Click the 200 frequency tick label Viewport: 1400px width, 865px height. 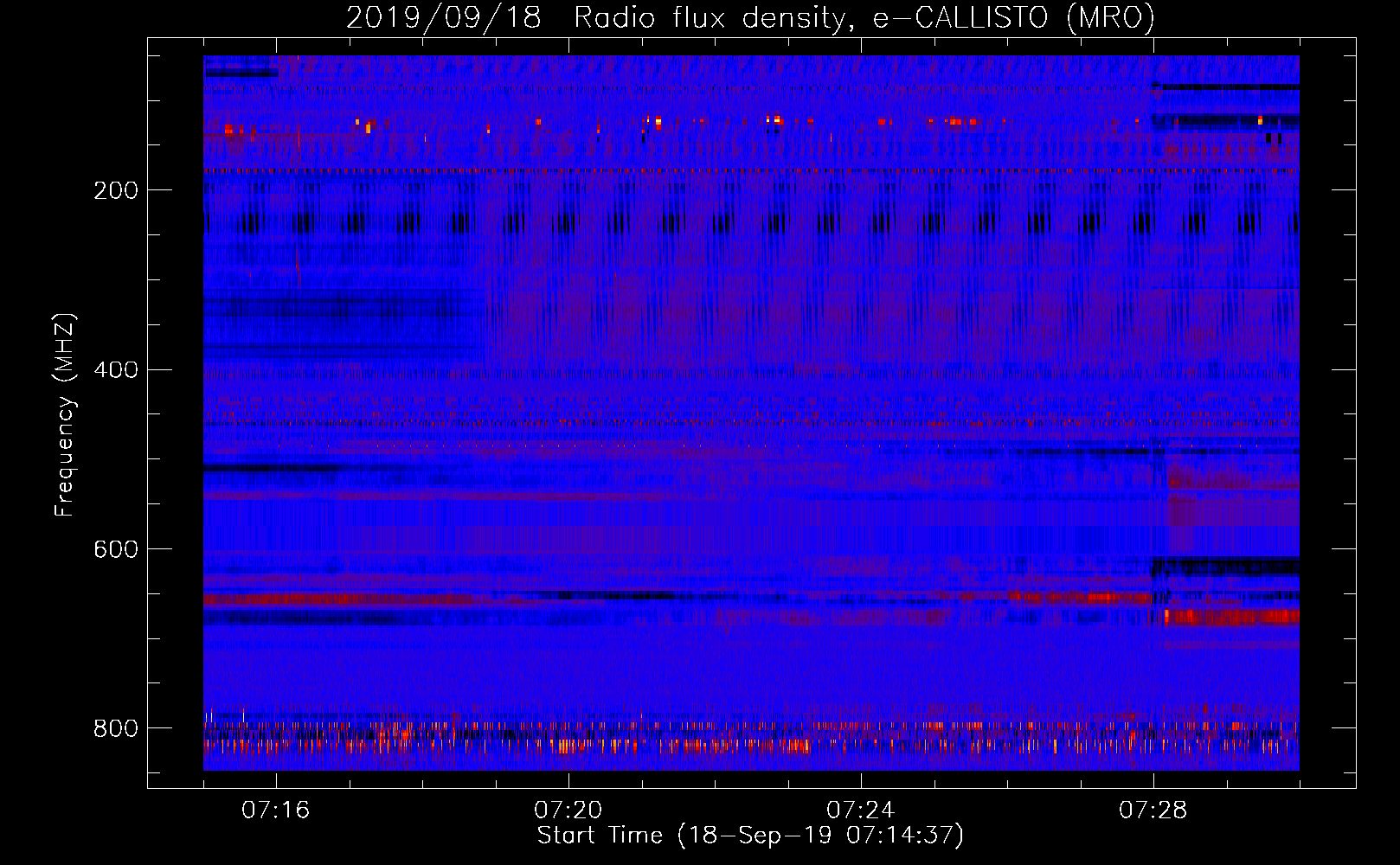coord(116,190)
